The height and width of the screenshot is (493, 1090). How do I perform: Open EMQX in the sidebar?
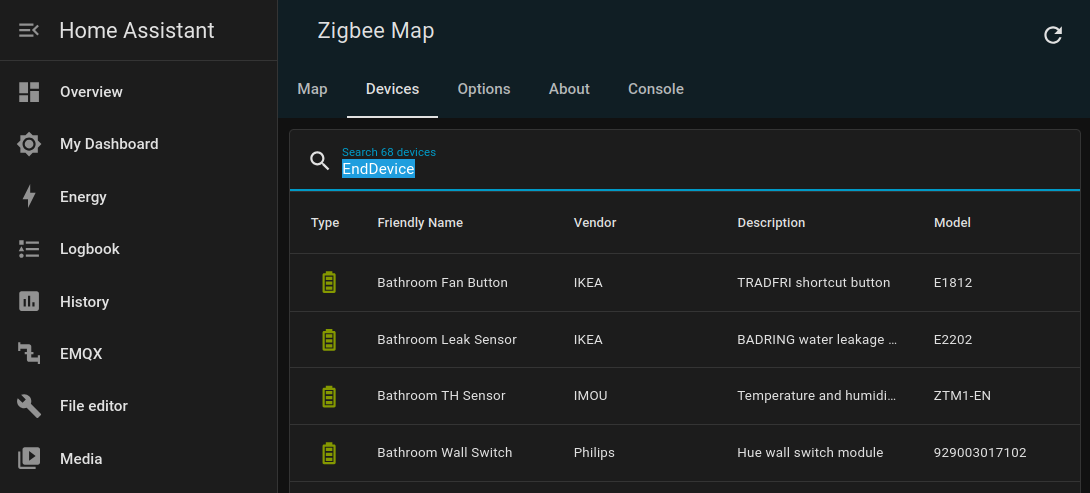coord(81,354)
